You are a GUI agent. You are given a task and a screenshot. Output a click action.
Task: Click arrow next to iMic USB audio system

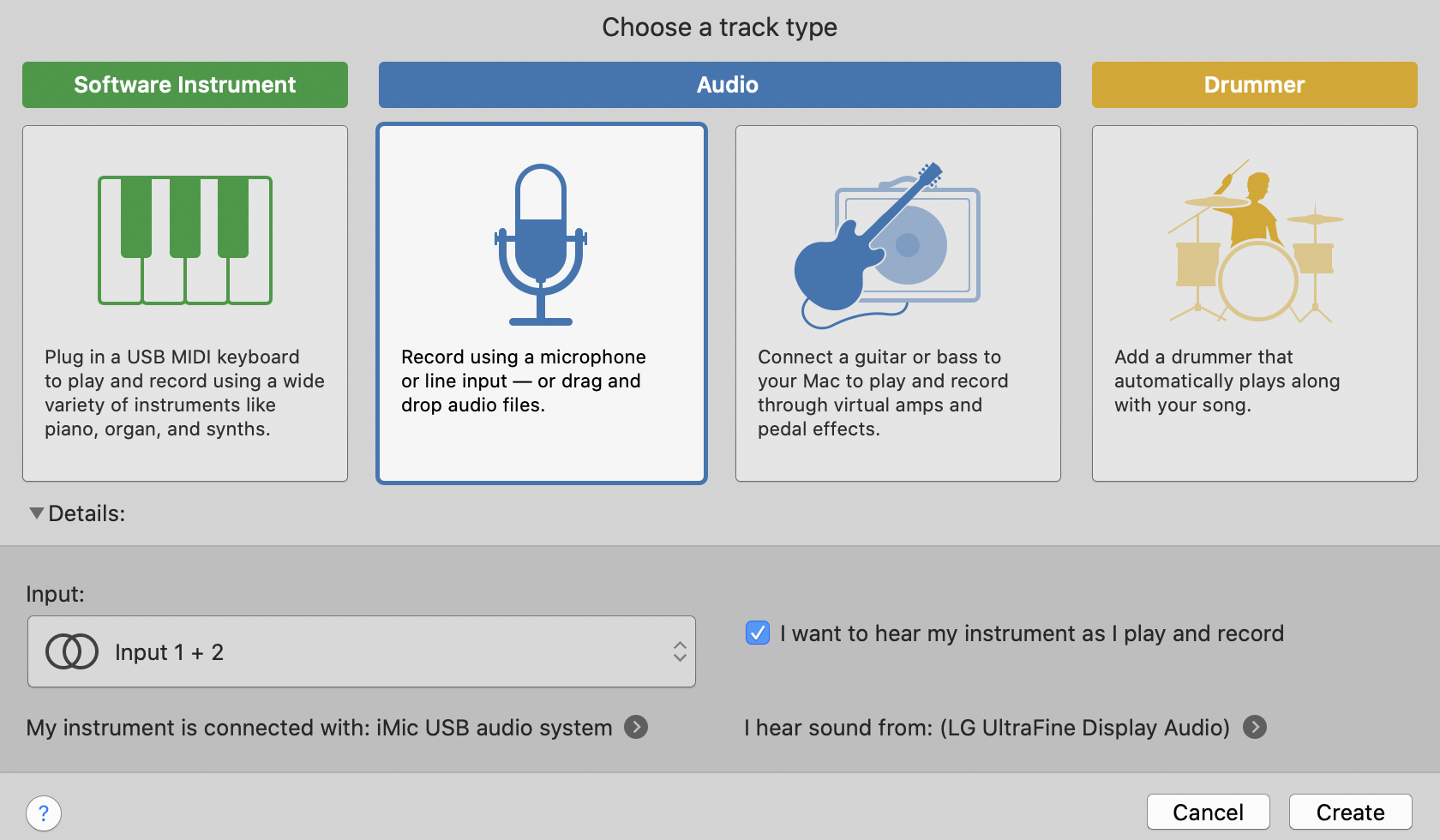point(636,727)
